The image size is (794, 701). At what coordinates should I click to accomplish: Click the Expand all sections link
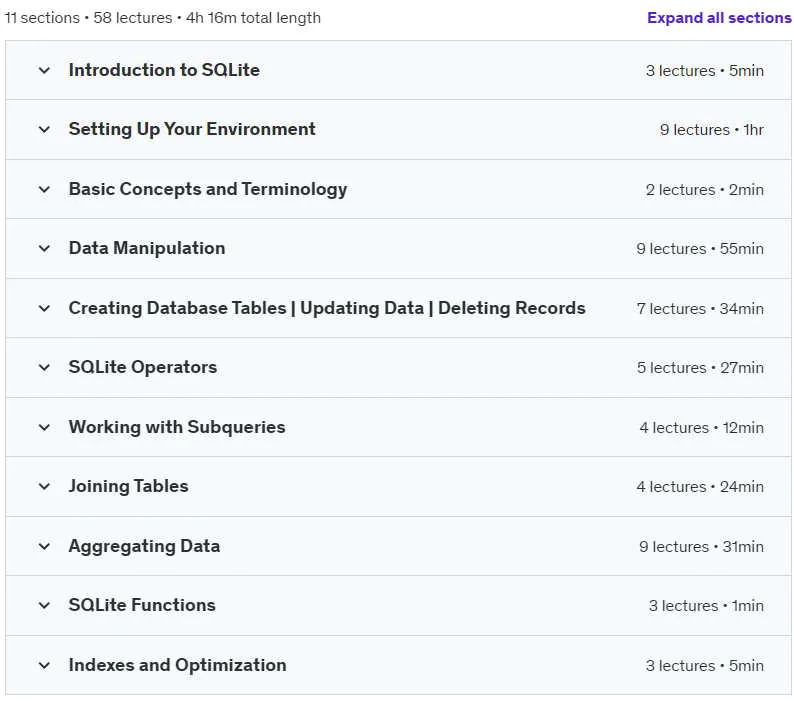[719, 18]
